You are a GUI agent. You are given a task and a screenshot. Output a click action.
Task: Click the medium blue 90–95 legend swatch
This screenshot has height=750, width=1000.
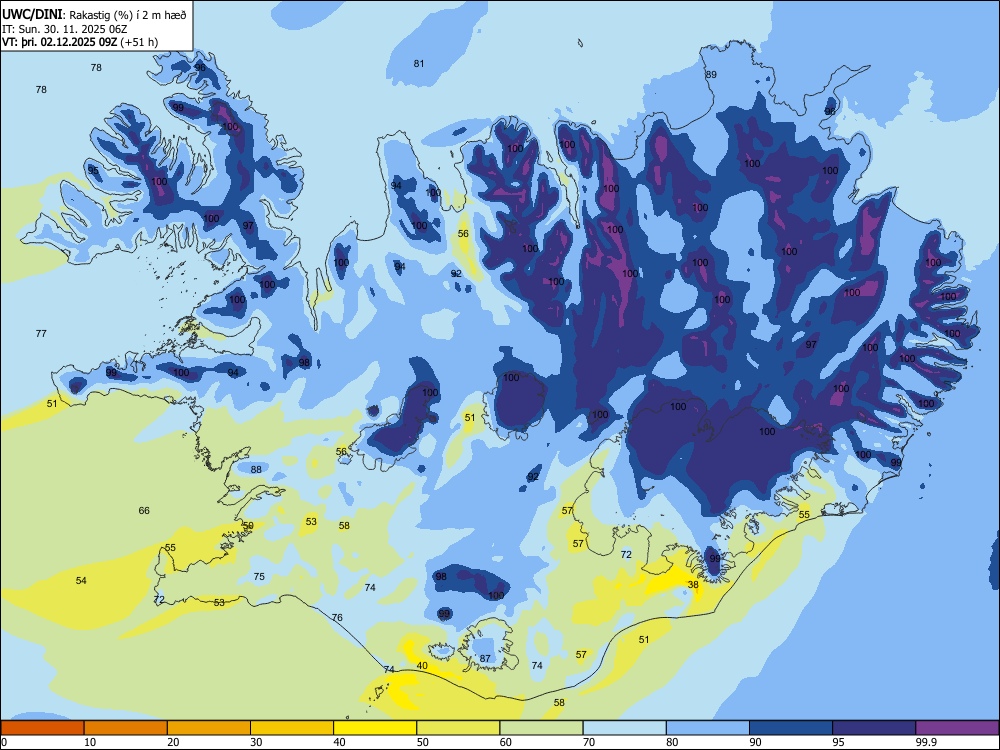[x=791, y=728]
